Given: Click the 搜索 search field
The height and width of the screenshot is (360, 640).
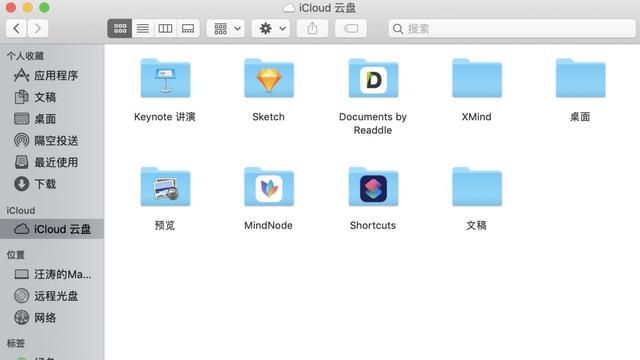Looking at the screenshot, I should (x=512, y=29).
